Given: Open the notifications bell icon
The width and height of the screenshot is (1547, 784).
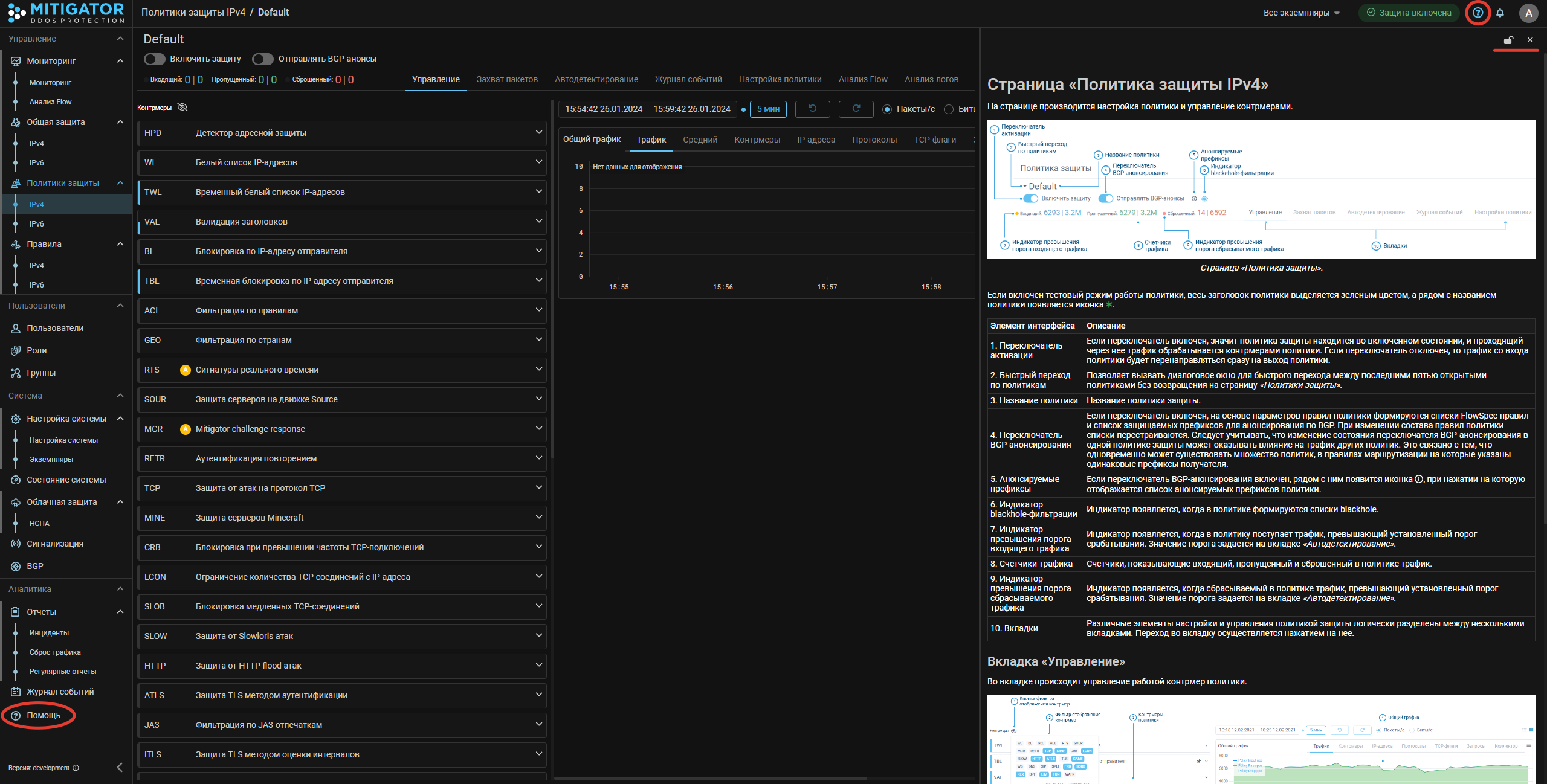Looking at the screenshot, I should coord(1500,13).
